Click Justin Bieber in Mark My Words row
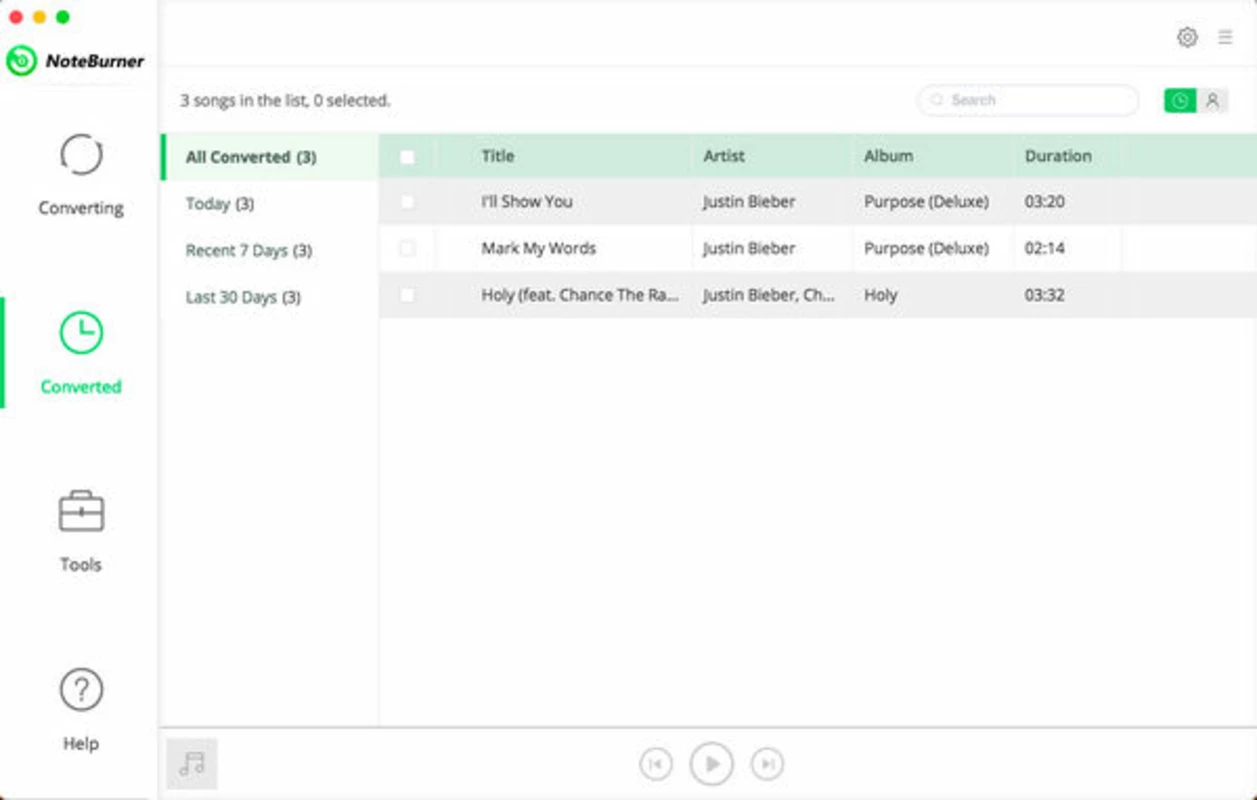This screenshot has width=1257, height=800. click(x=749, y=248)
